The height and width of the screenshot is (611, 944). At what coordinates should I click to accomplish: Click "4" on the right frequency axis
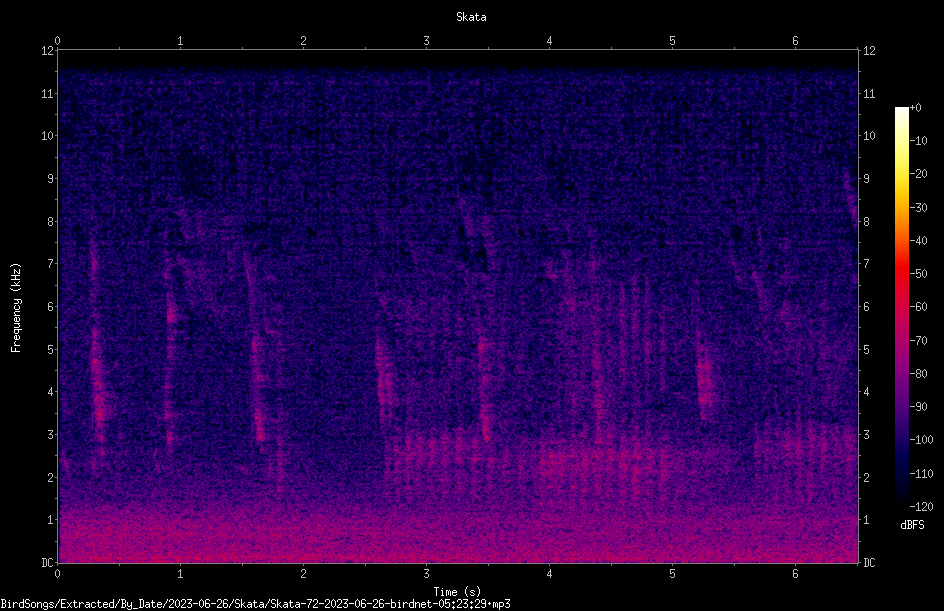click(x=866, y=392)
